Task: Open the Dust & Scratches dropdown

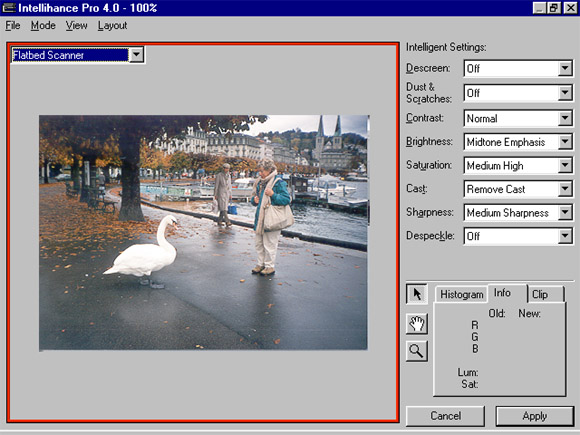Action: click(518, 93)
